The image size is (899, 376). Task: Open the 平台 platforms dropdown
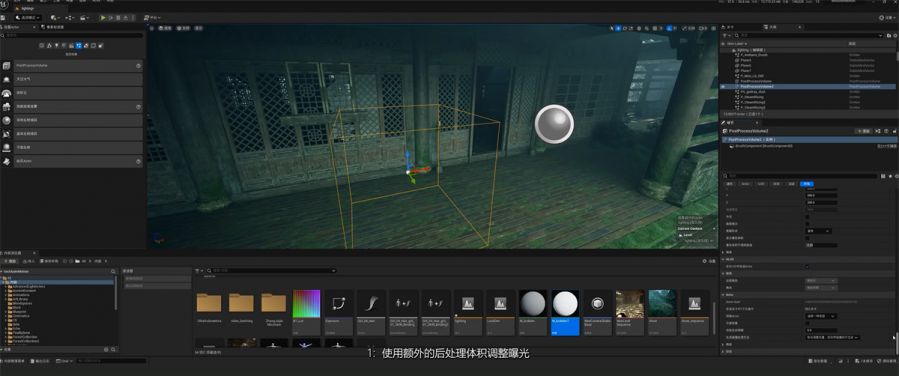click(x=152, y=18)
